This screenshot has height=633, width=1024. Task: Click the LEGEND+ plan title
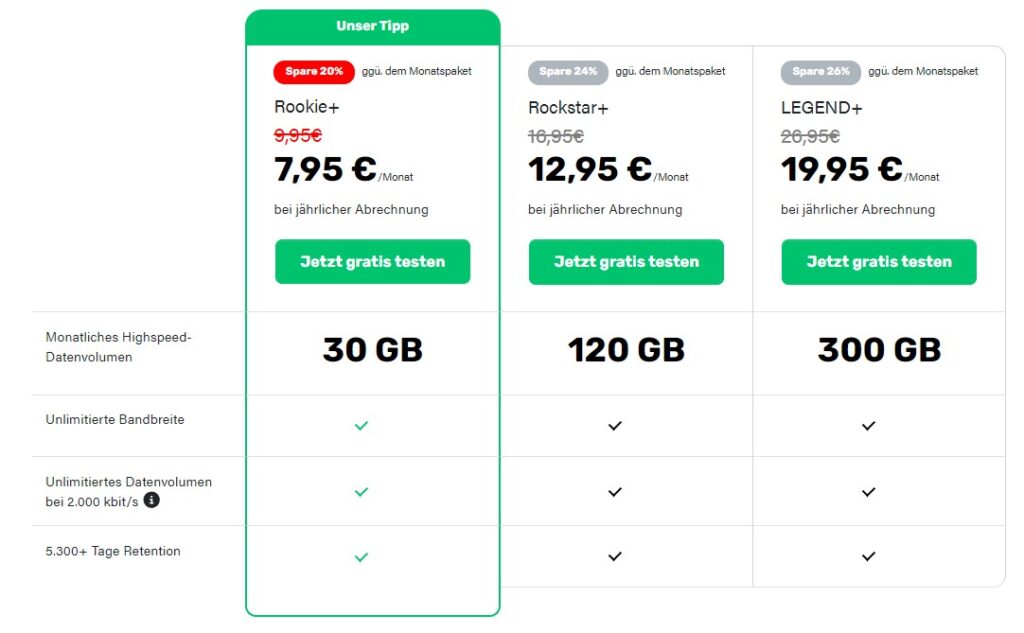tap(822, 108)
